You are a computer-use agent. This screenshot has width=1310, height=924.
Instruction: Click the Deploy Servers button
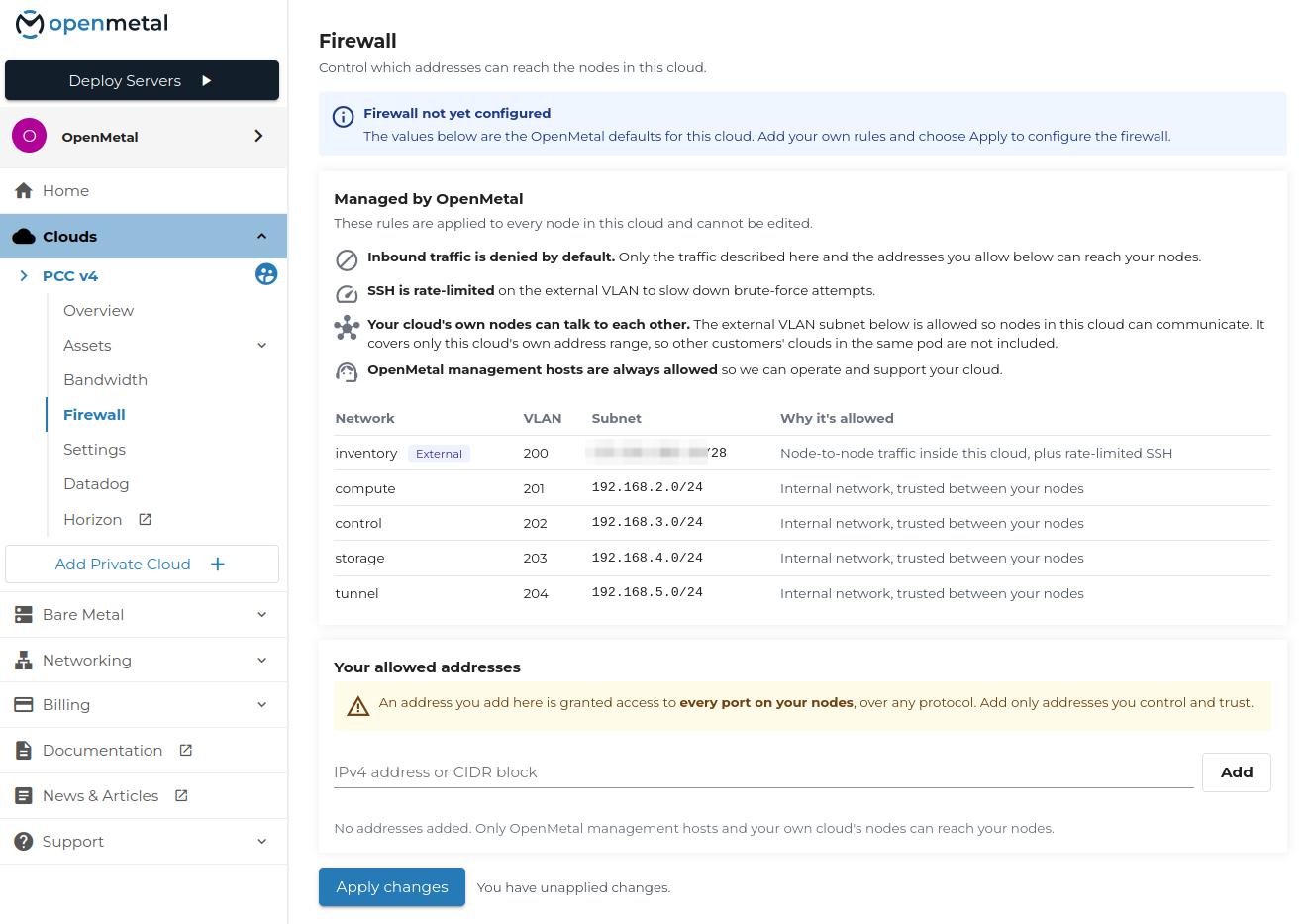[142, 80]
